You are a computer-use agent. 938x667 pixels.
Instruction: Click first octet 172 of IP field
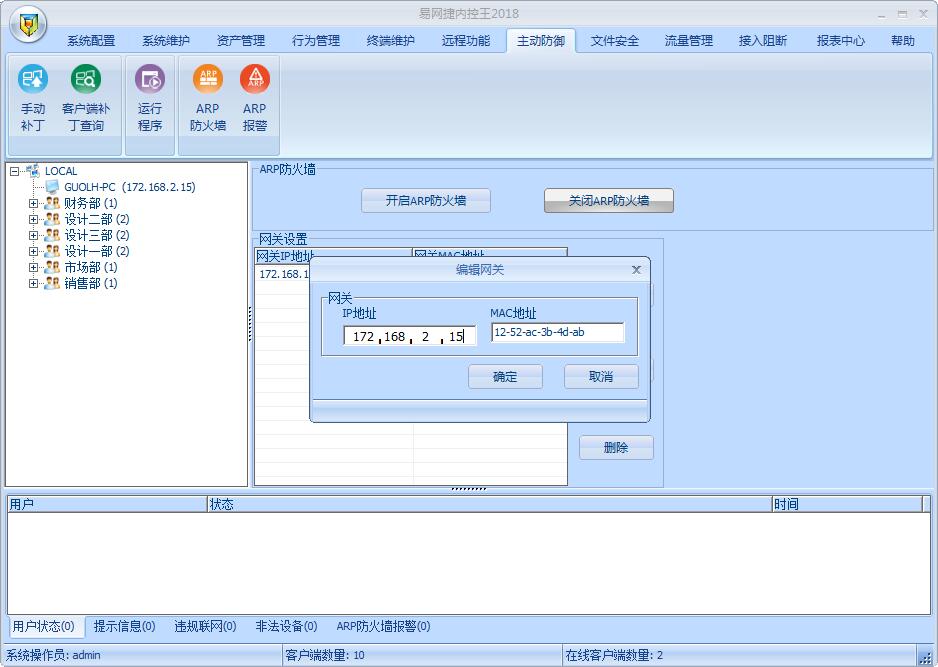[x=363, y=336]
